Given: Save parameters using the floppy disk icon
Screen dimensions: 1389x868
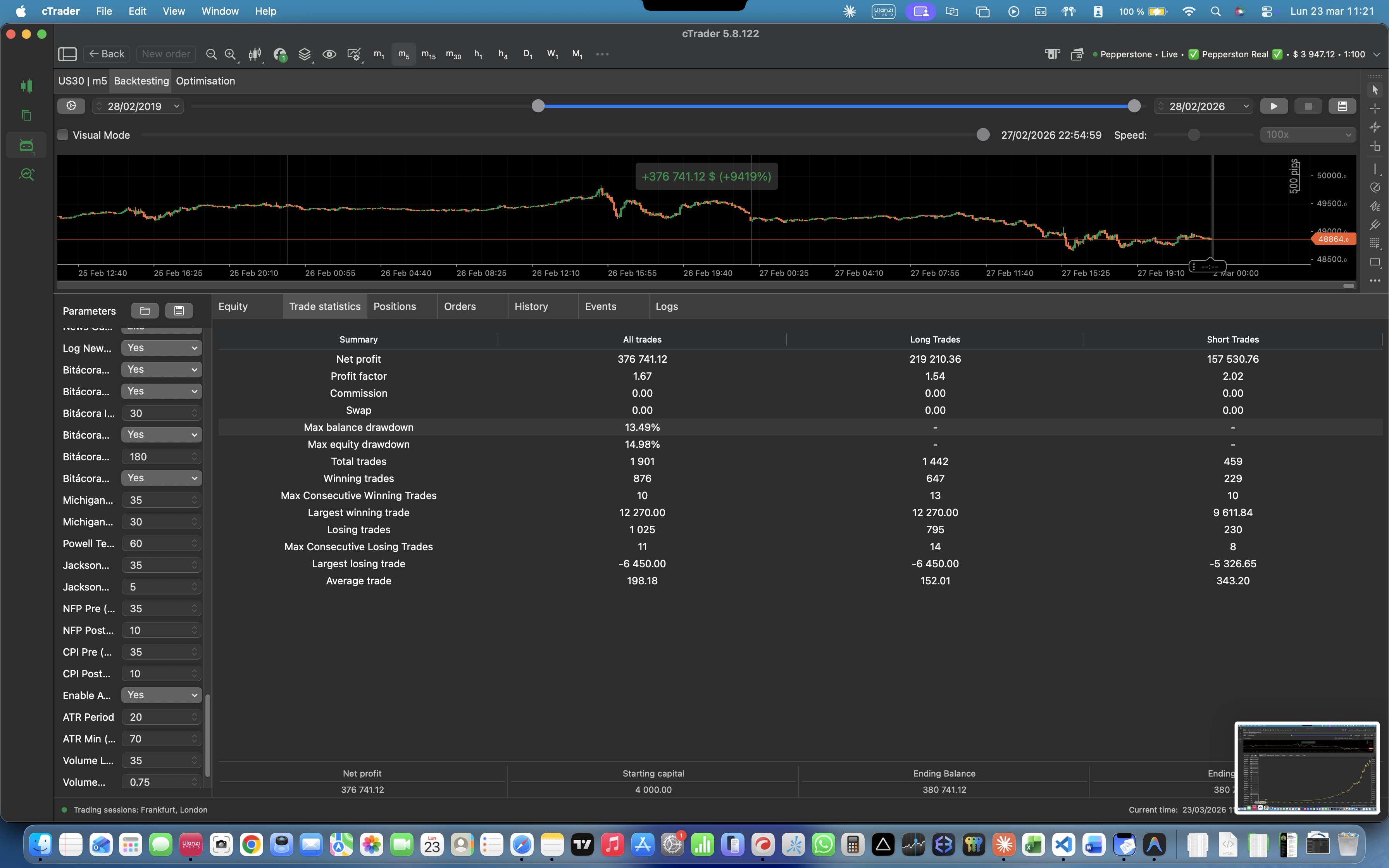Looking at the screenshot, I should [179, 310].
